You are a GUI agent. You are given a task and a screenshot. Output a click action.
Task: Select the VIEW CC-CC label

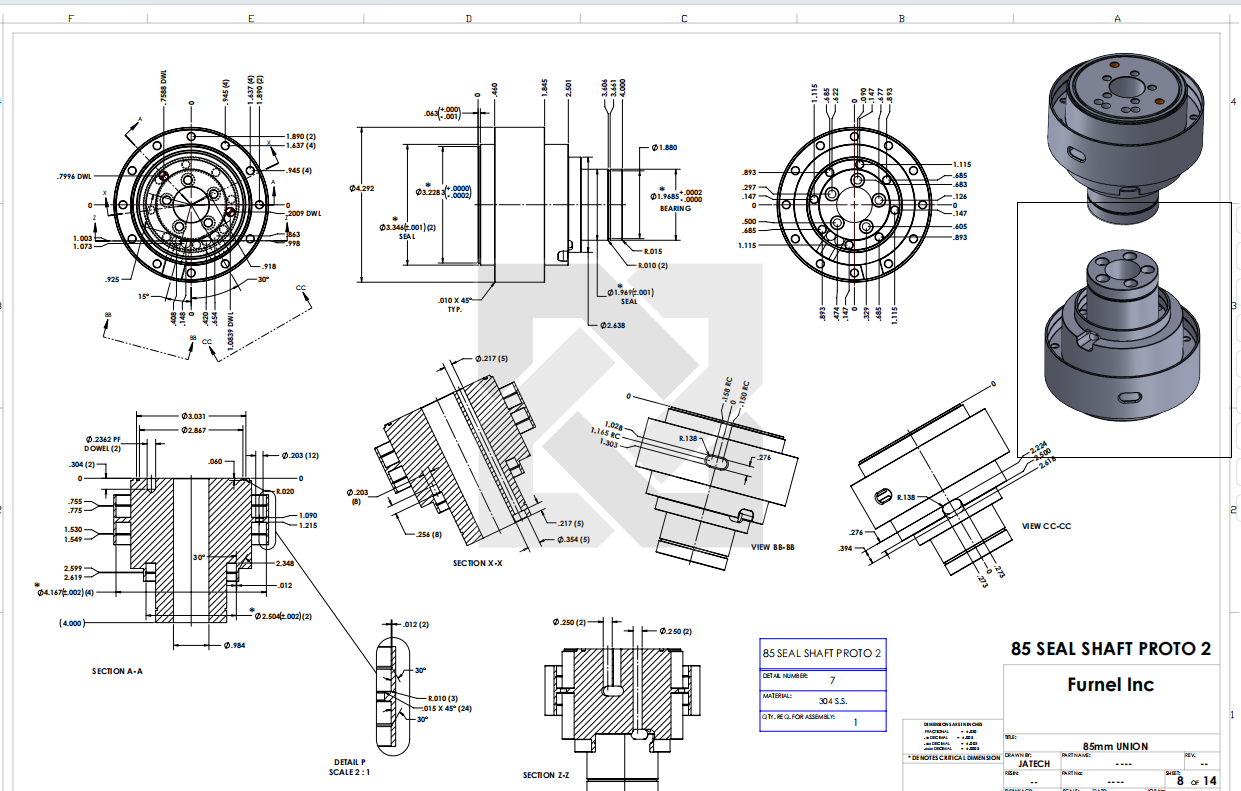click(1046, 526)
